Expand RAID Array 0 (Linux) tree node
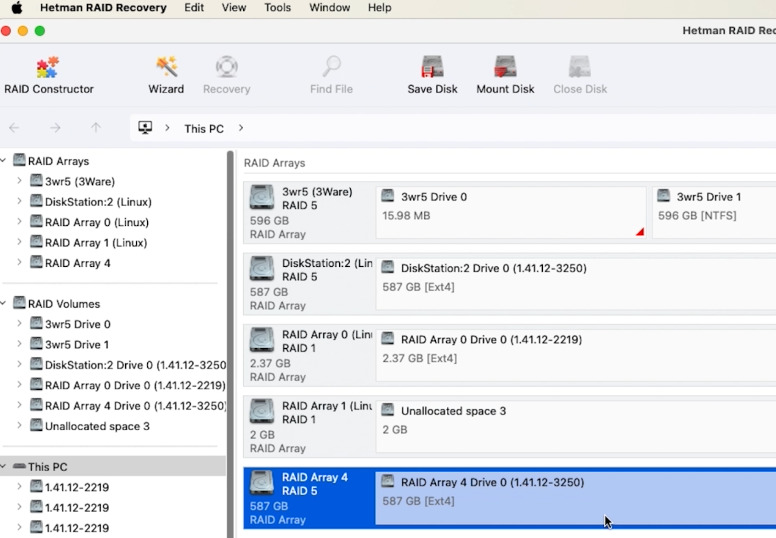776x538 pixels. pos(19,221)
